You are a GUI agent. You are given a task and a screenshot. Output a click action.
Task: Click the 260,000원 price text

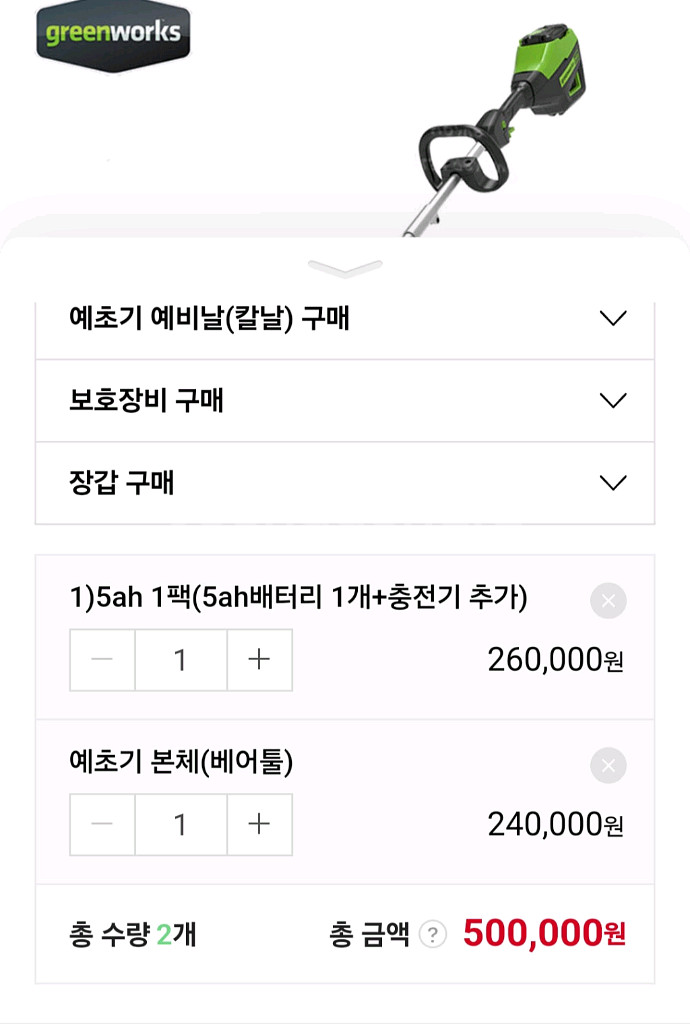pyautogui.click(x=555, y=660)
